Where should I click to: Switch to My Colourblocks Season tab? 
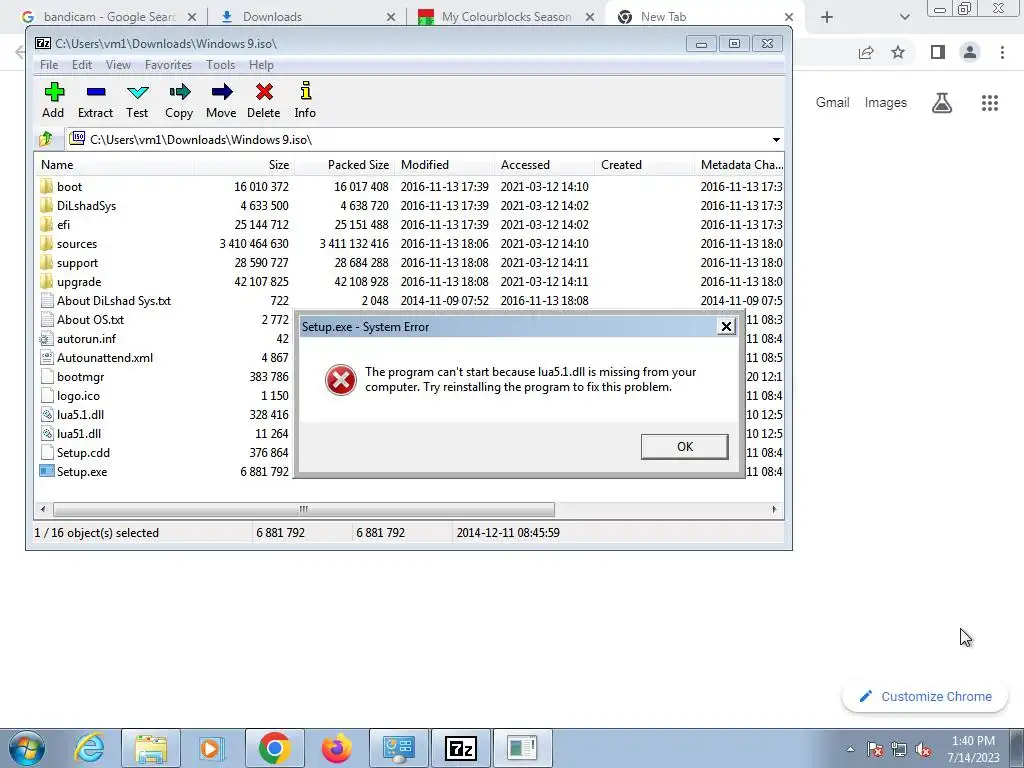click(x=506, y=17)
